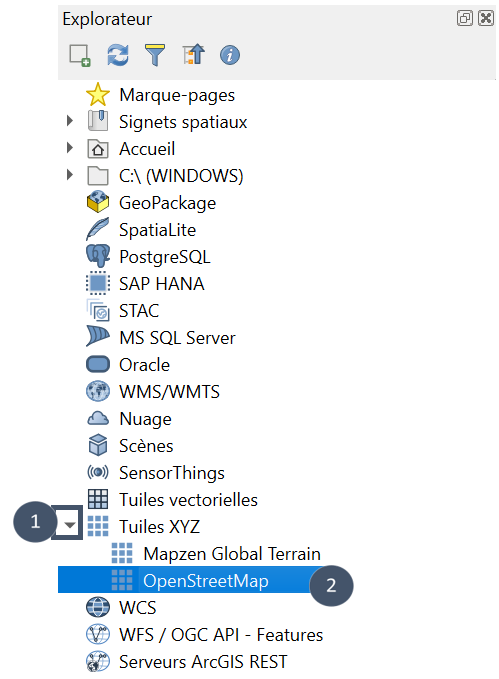Open the Filter Browser funnel icon
Viewport: 499px width, 679px height.
[x=155, y=55]
